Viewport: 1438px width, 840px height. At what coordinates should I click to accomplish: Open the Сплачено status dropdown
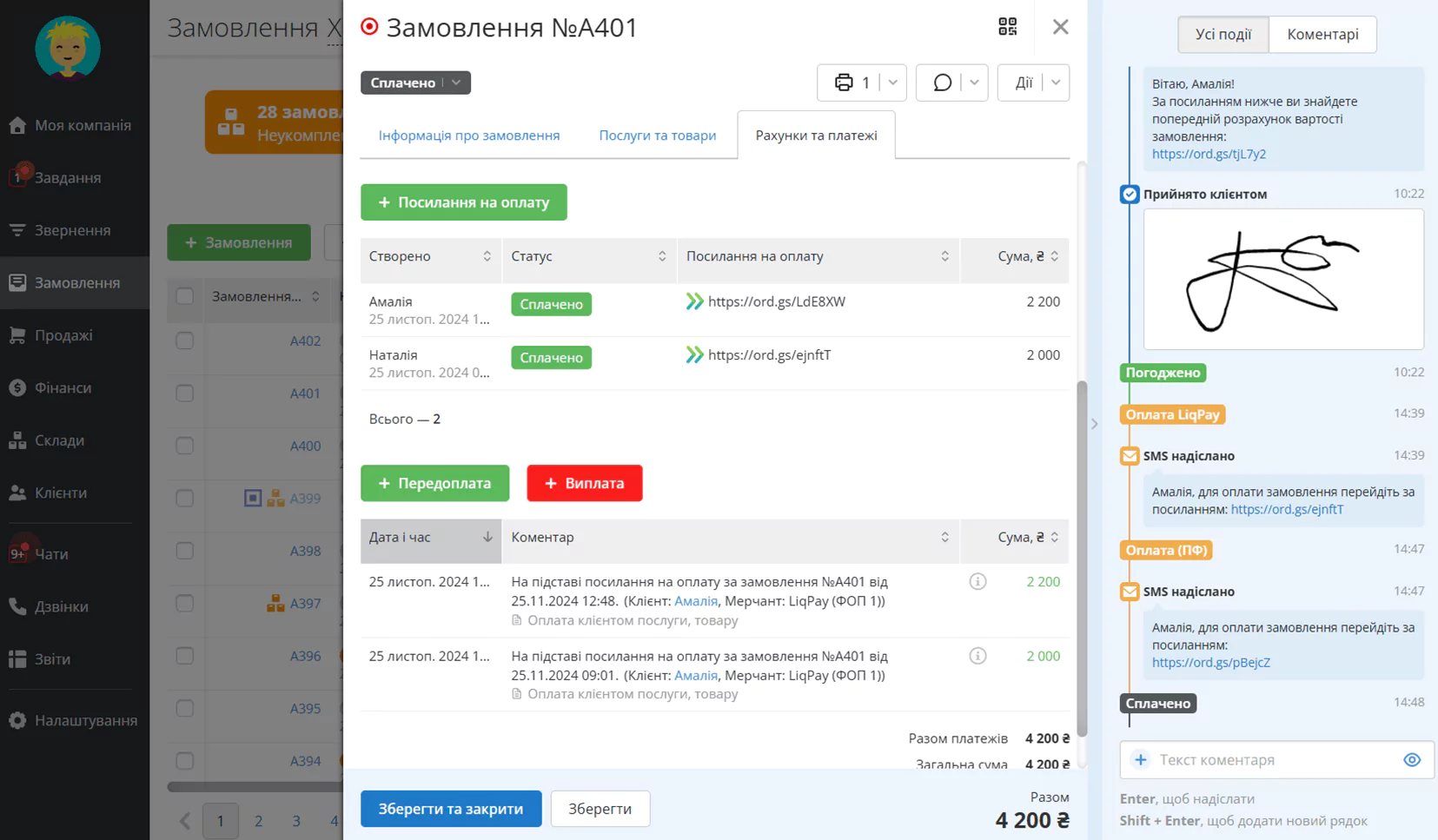(415, 83)
